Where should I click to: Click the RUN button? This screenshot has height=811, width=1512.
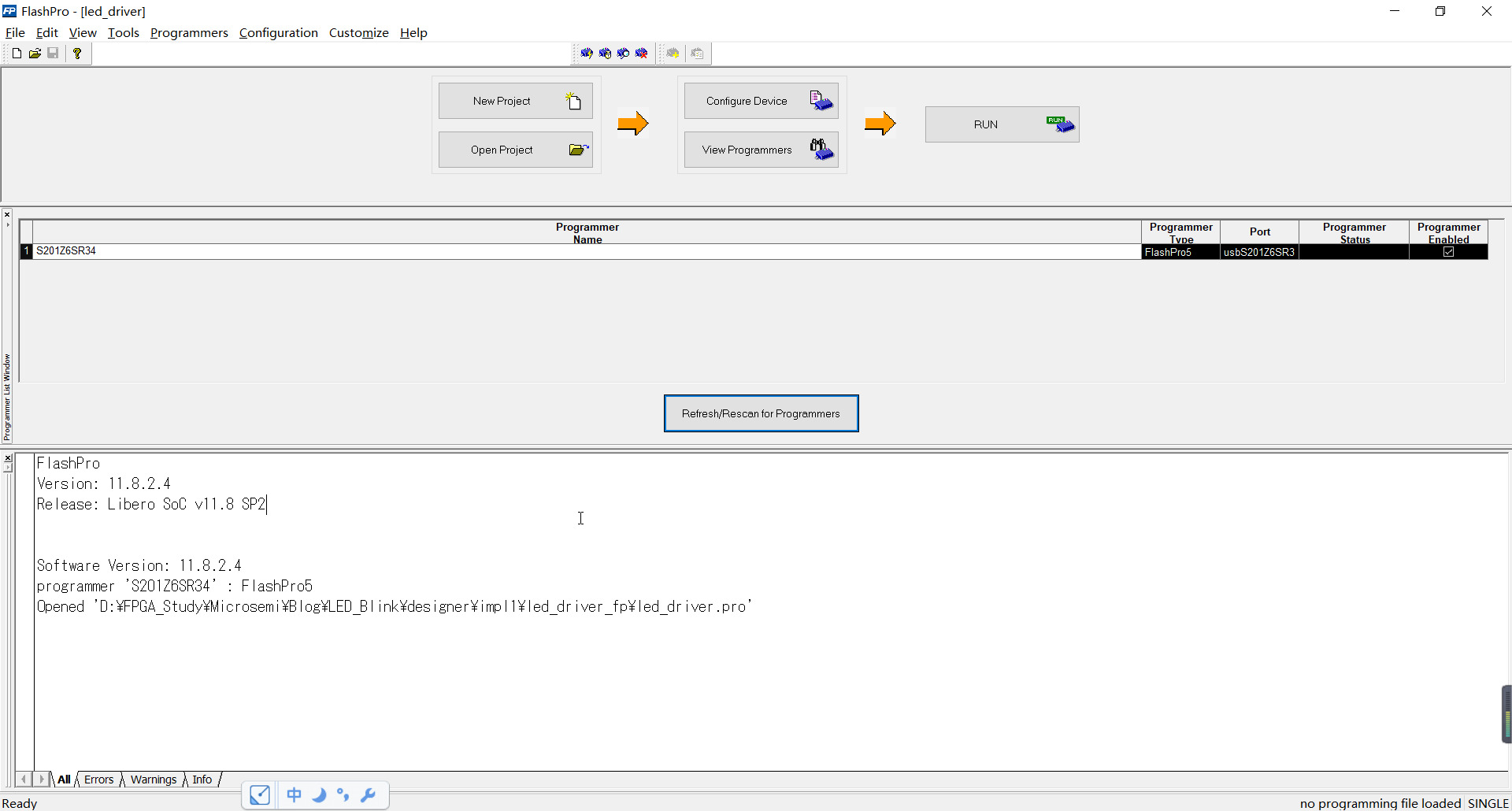tap(1001, 124)
